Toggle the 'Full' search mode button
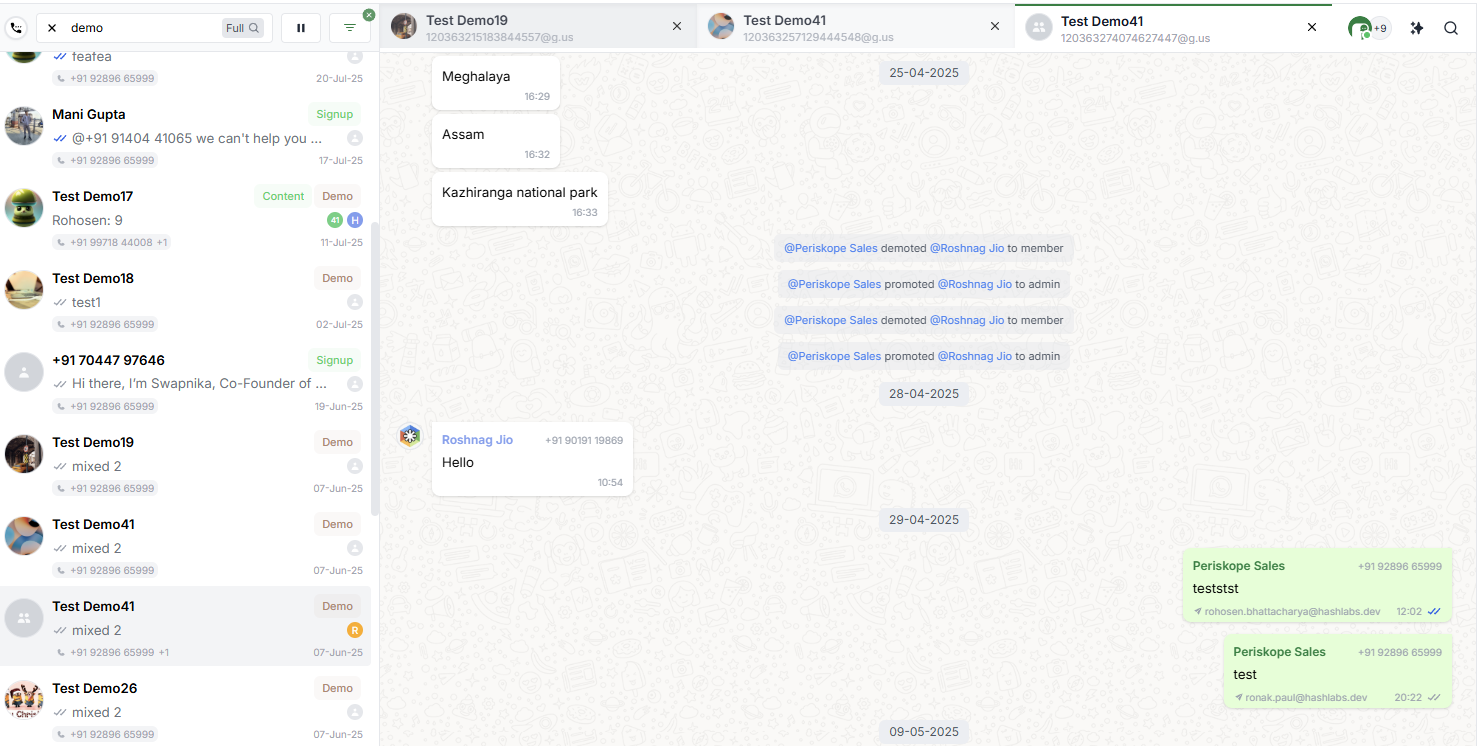 click(243, 28)
